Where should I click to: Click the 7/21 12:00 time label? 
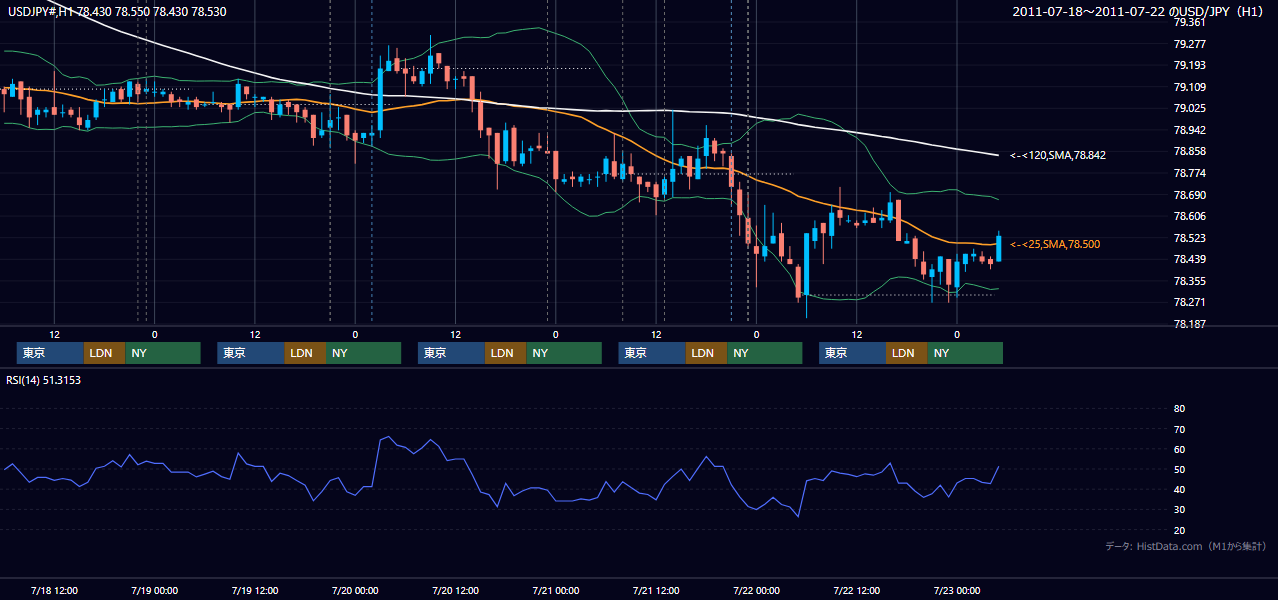[656, 590]
